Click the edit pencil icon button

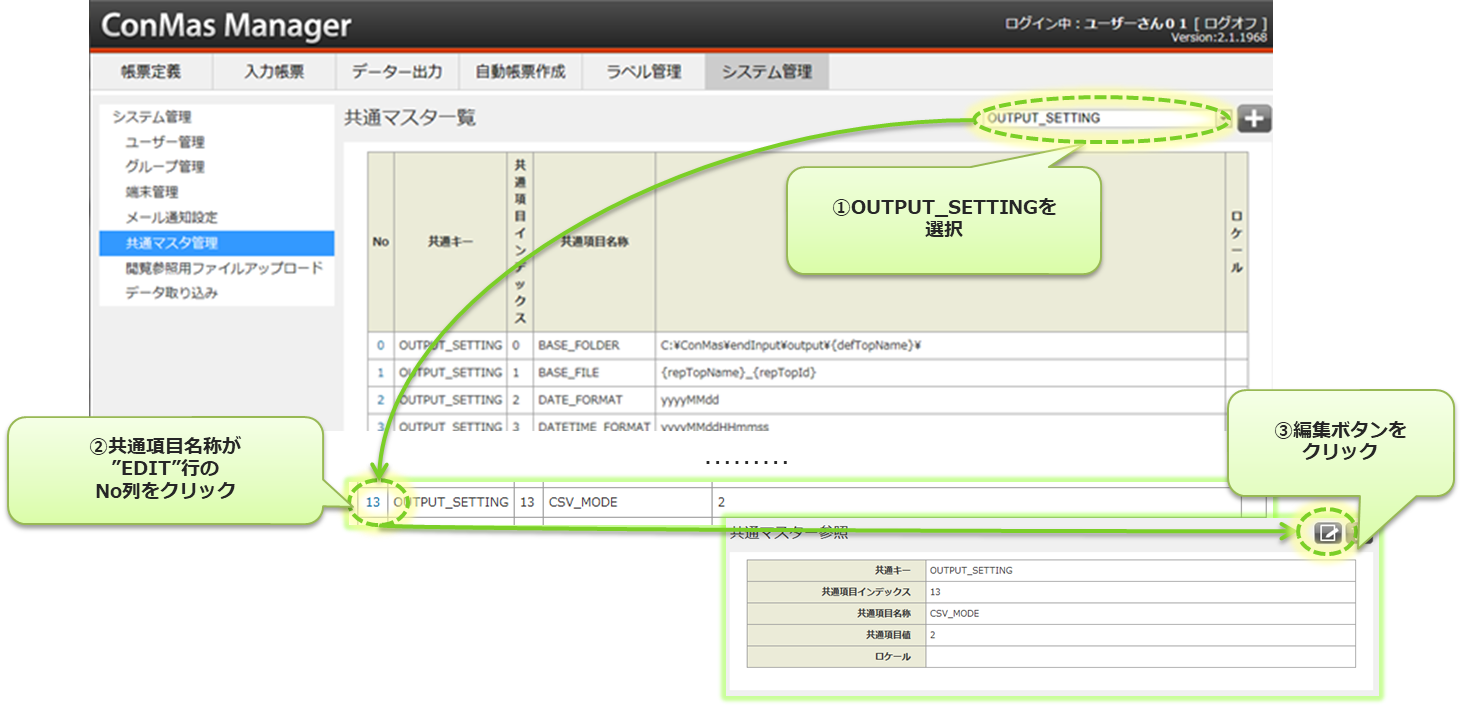point(1327,533)
